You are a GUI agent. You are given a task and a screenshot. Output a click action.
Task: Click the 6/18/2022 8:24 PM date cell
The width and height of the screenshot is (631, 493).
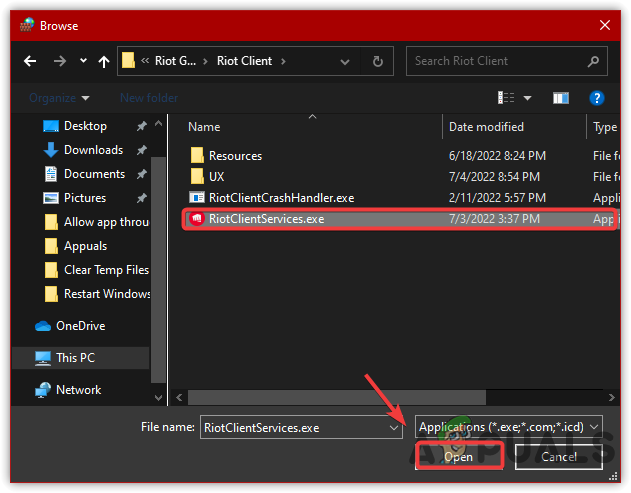[497, 156]
